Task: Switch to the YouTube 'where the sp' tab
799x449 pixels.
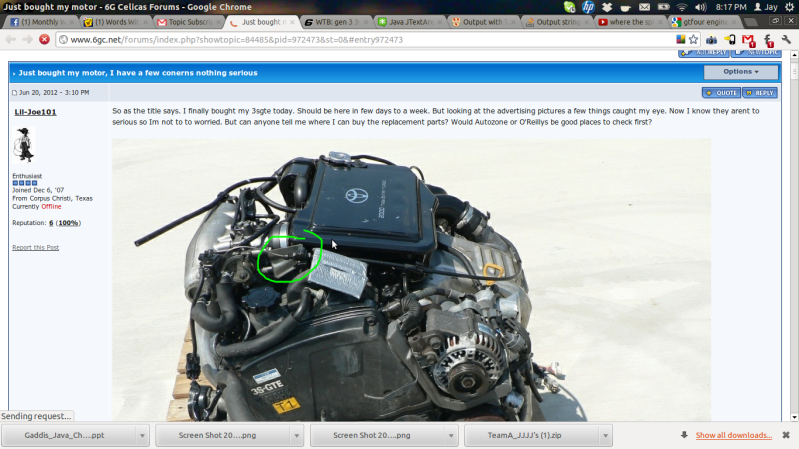Action: click(x=631, y=22)
